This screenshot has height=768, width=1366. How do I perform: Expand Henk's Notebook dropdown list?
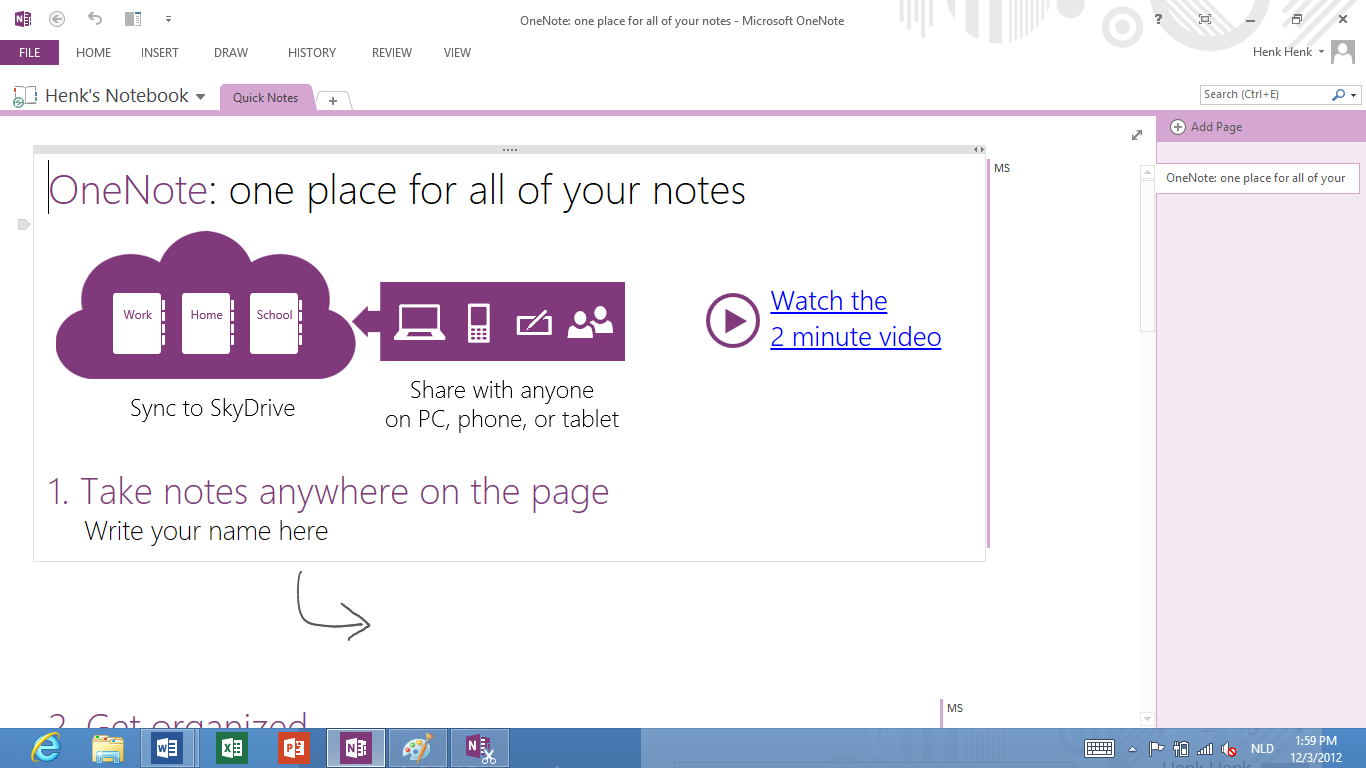(200, 97)
